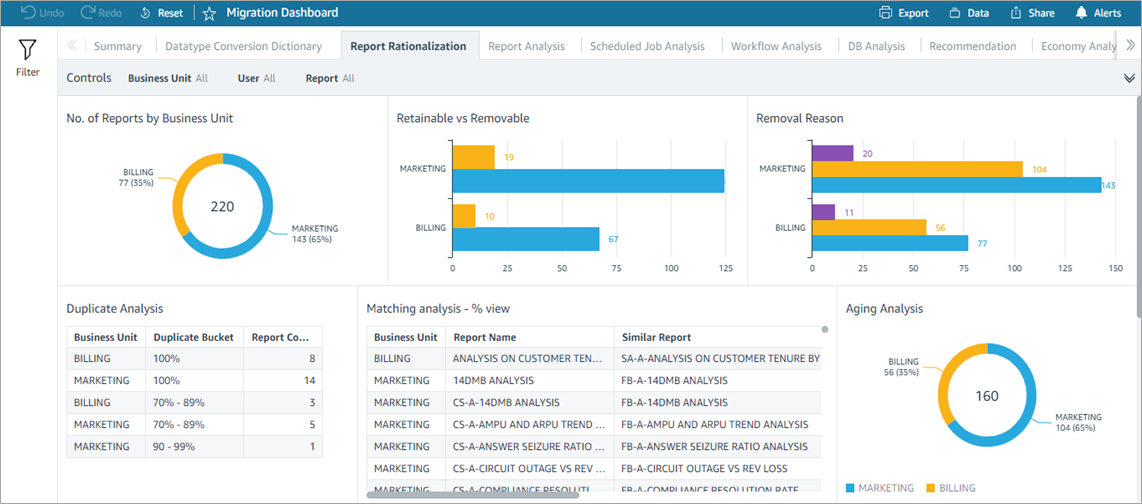Click the Reset label in toolbar
Screen dimensions: 1142x504
170,13
